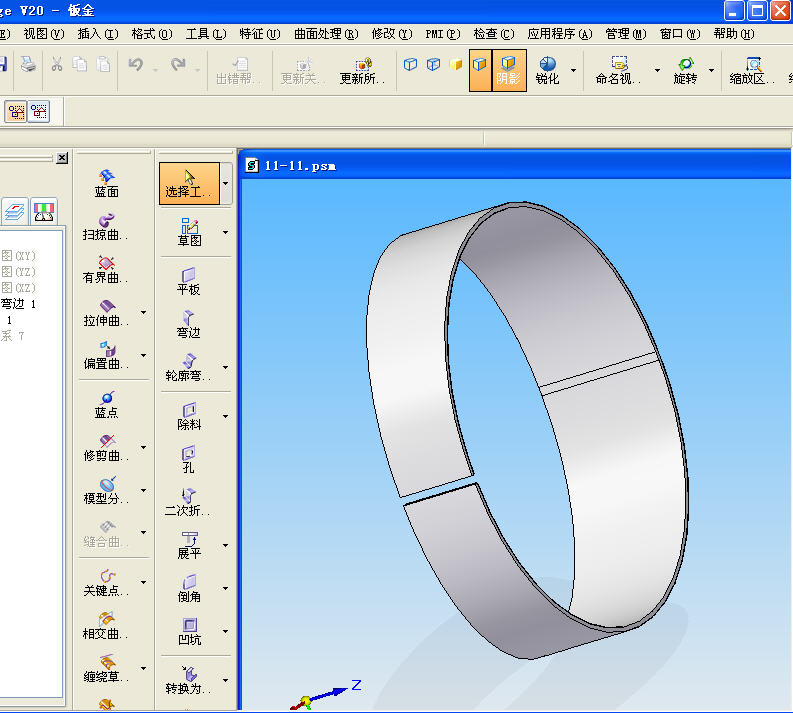The image size is (793, 713).
Task: Click the 偏置曲 offset surface tool
Action: click(x=106, y=355)
